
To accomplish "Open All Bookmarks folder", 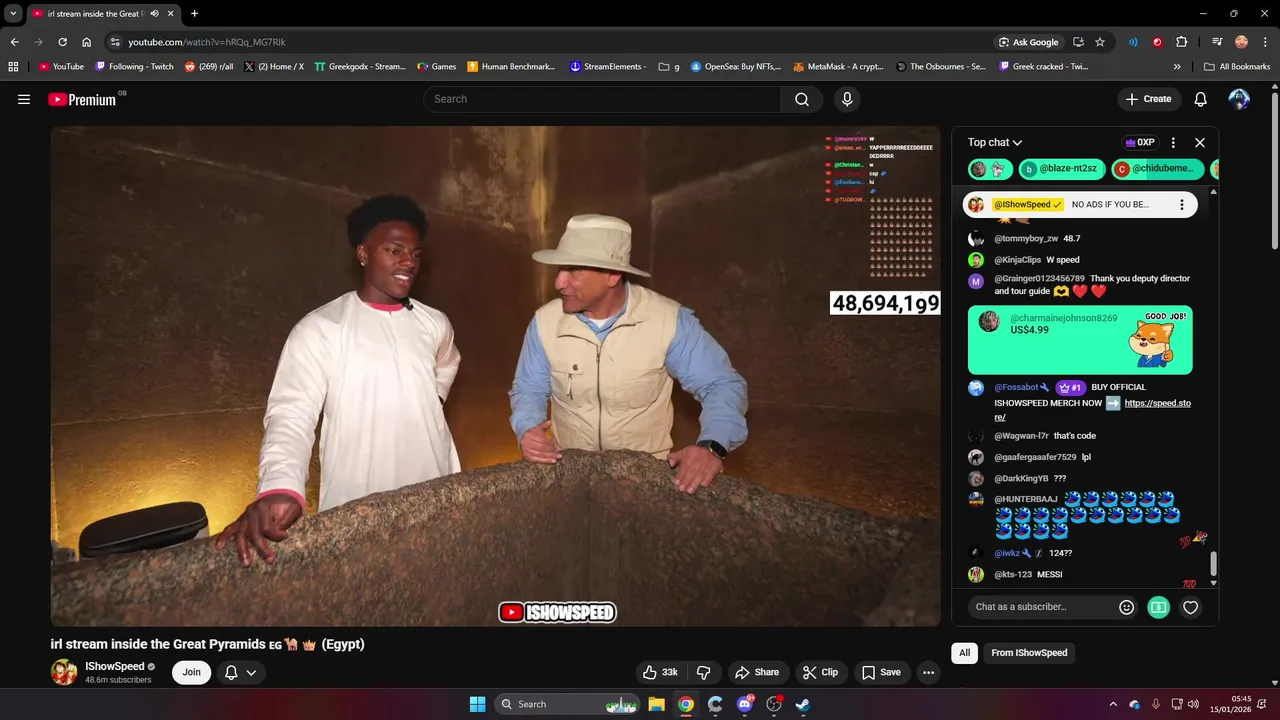I will pyautogui.click(x=1237, y=67).
